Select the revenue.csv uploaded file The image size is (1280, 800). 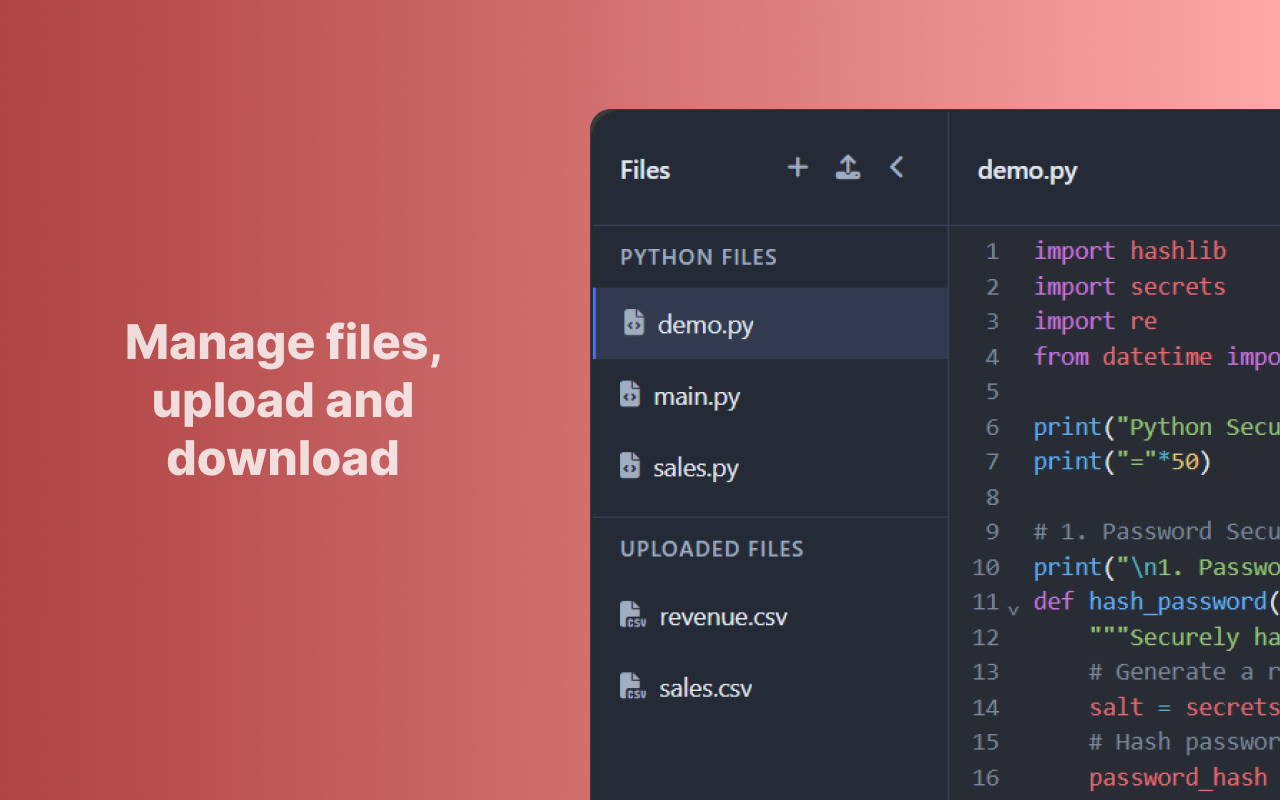coord(722,616)
